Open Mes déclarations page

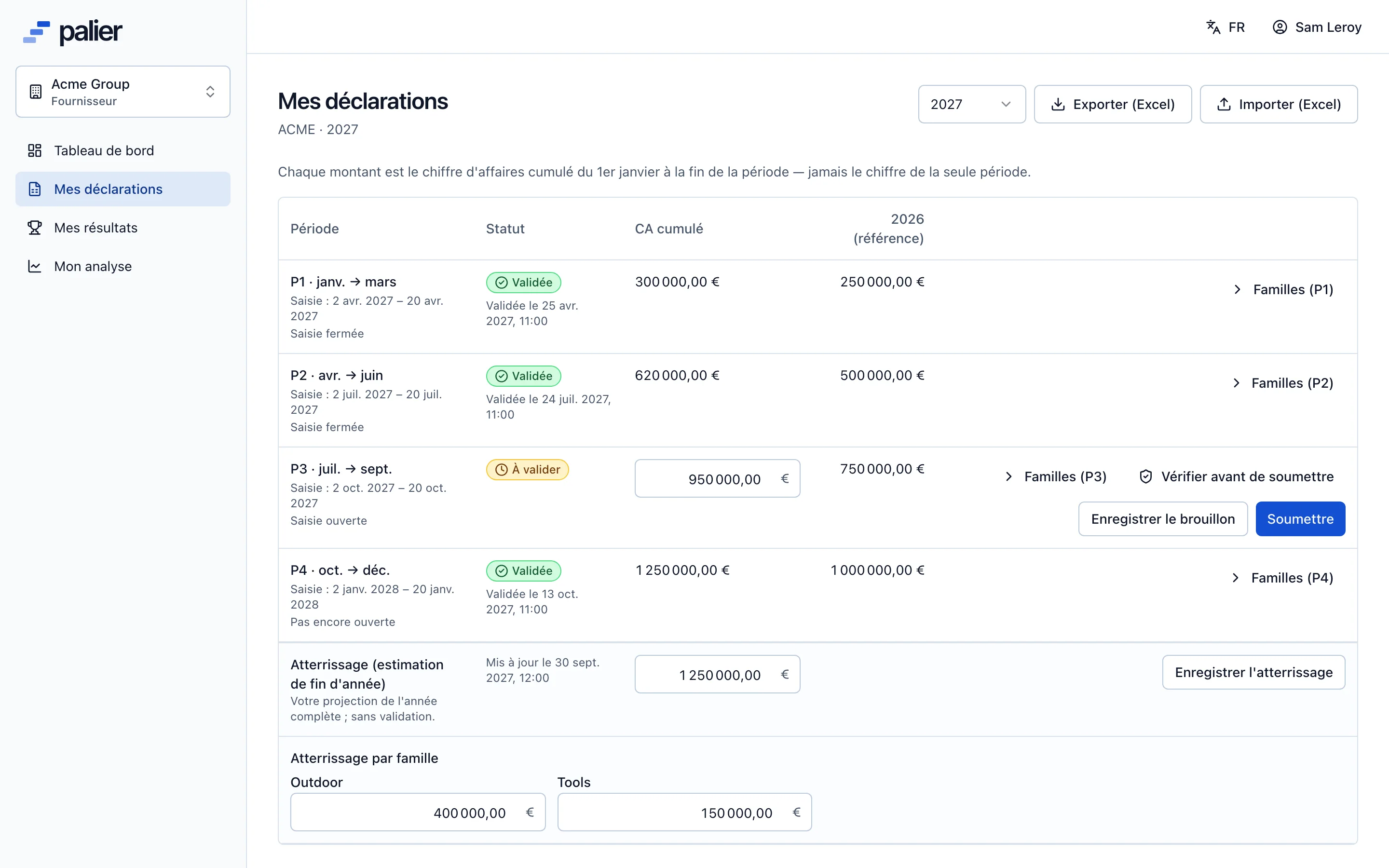[x=123, y=189]
